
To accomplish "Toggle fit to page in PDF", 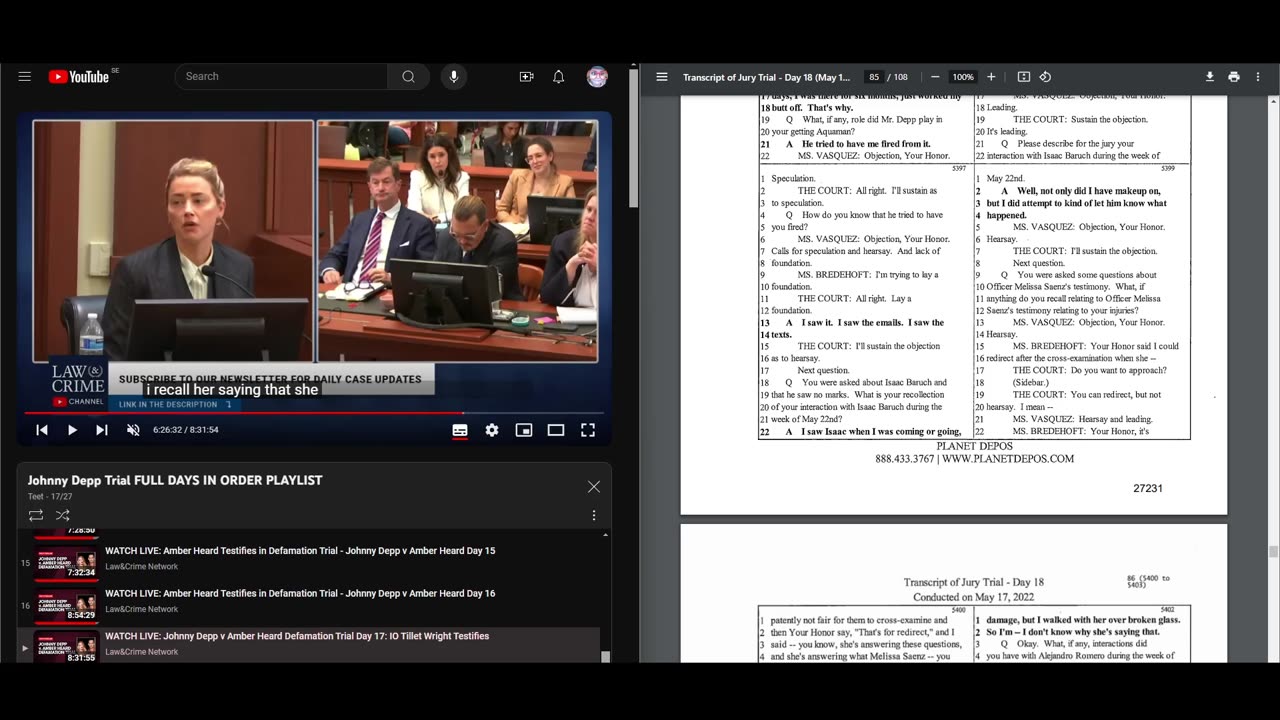I will (x=1024, y=77).
